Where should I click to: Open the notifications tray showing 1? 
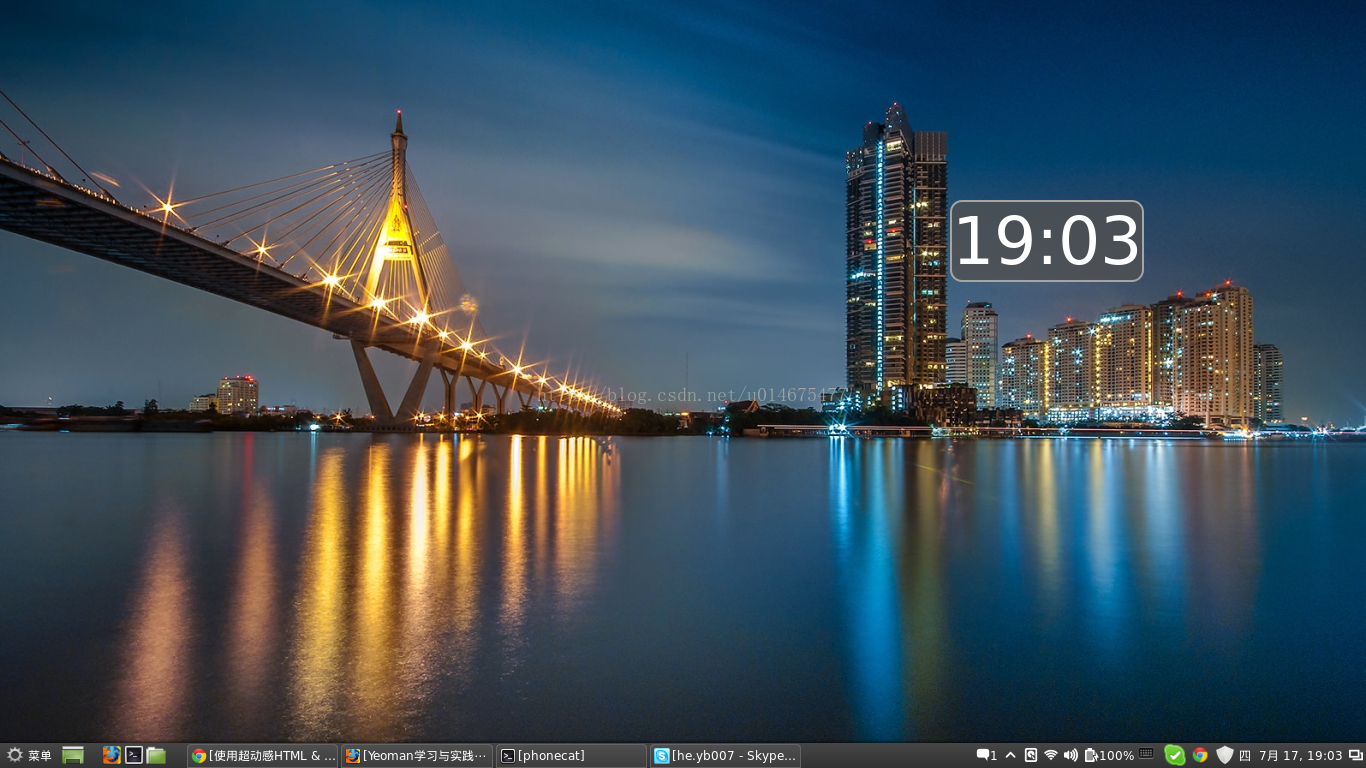[x=987, y=755]
